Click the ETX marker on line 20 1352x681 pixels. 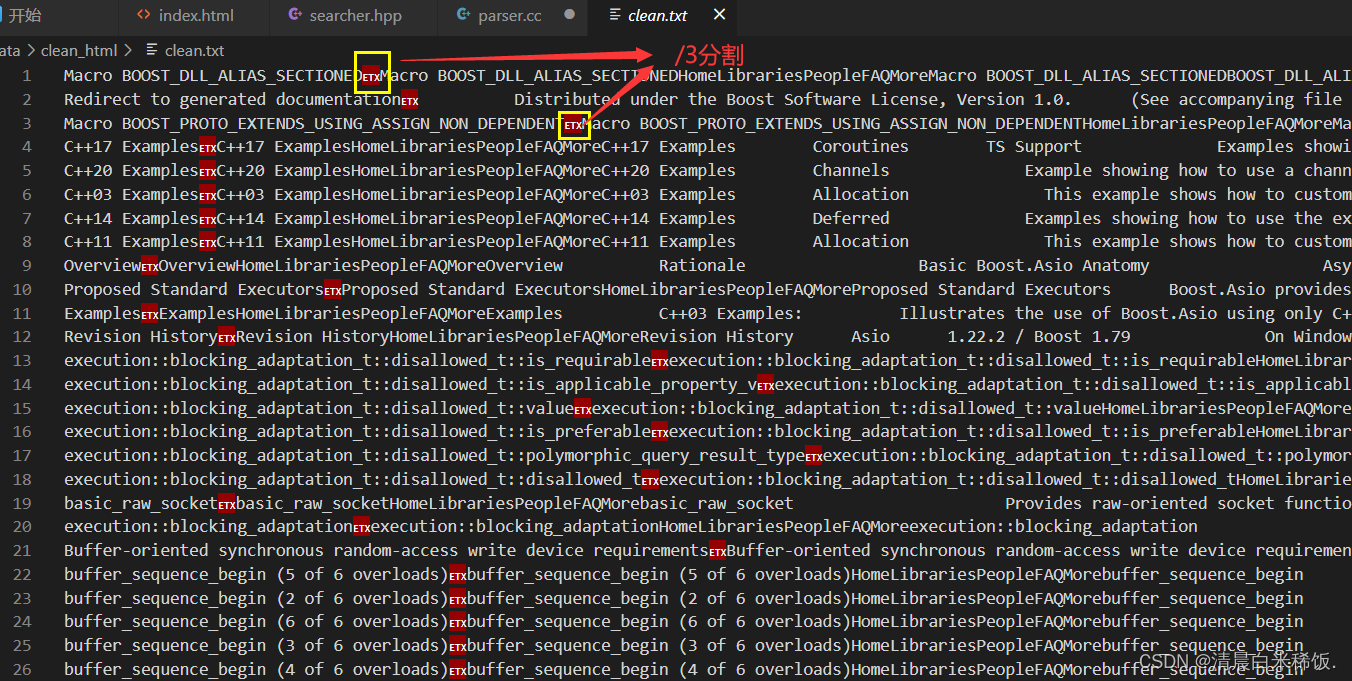click(x=362, y=528)
